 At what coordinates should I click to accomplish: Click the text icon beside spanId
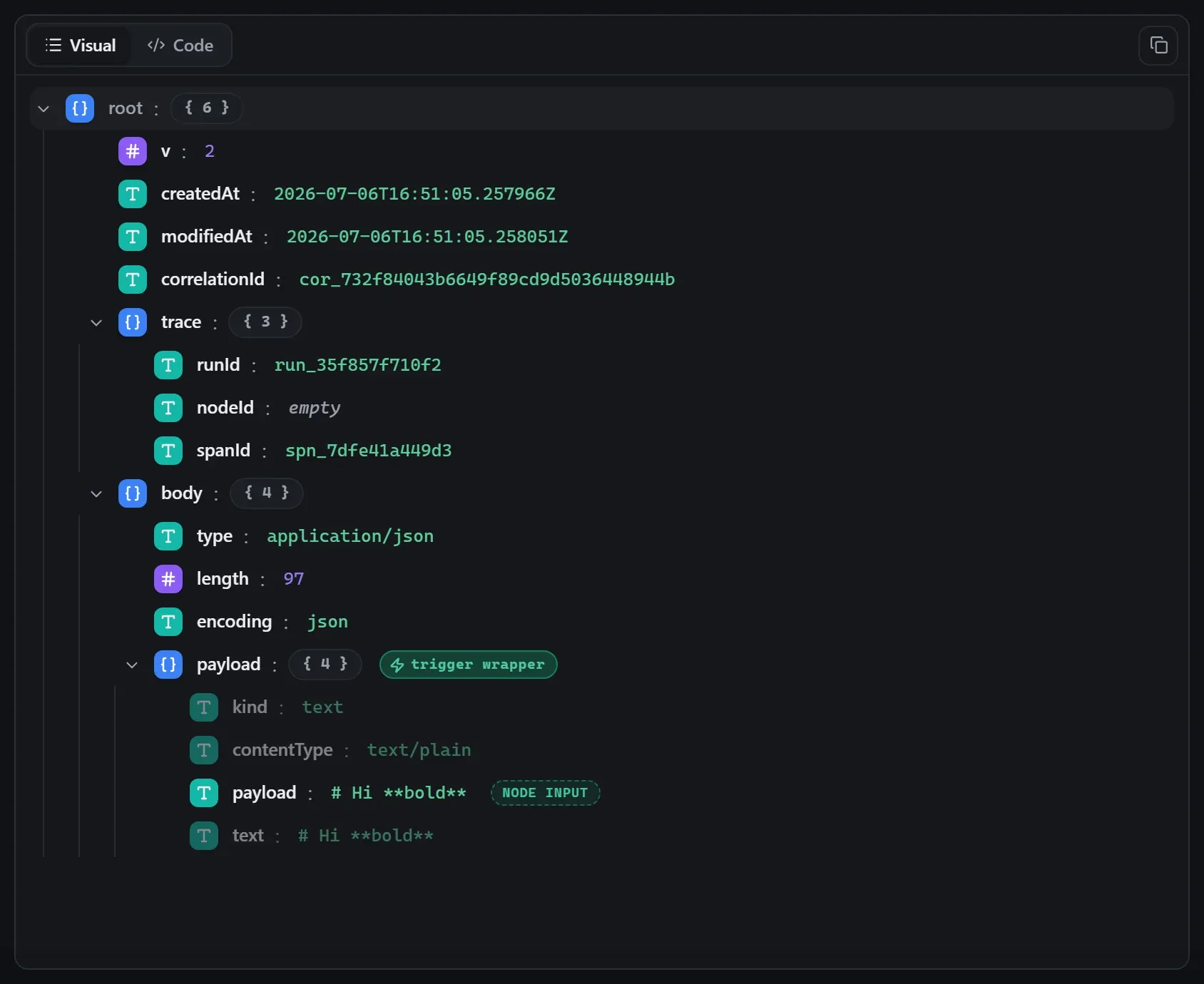[168, 451]
